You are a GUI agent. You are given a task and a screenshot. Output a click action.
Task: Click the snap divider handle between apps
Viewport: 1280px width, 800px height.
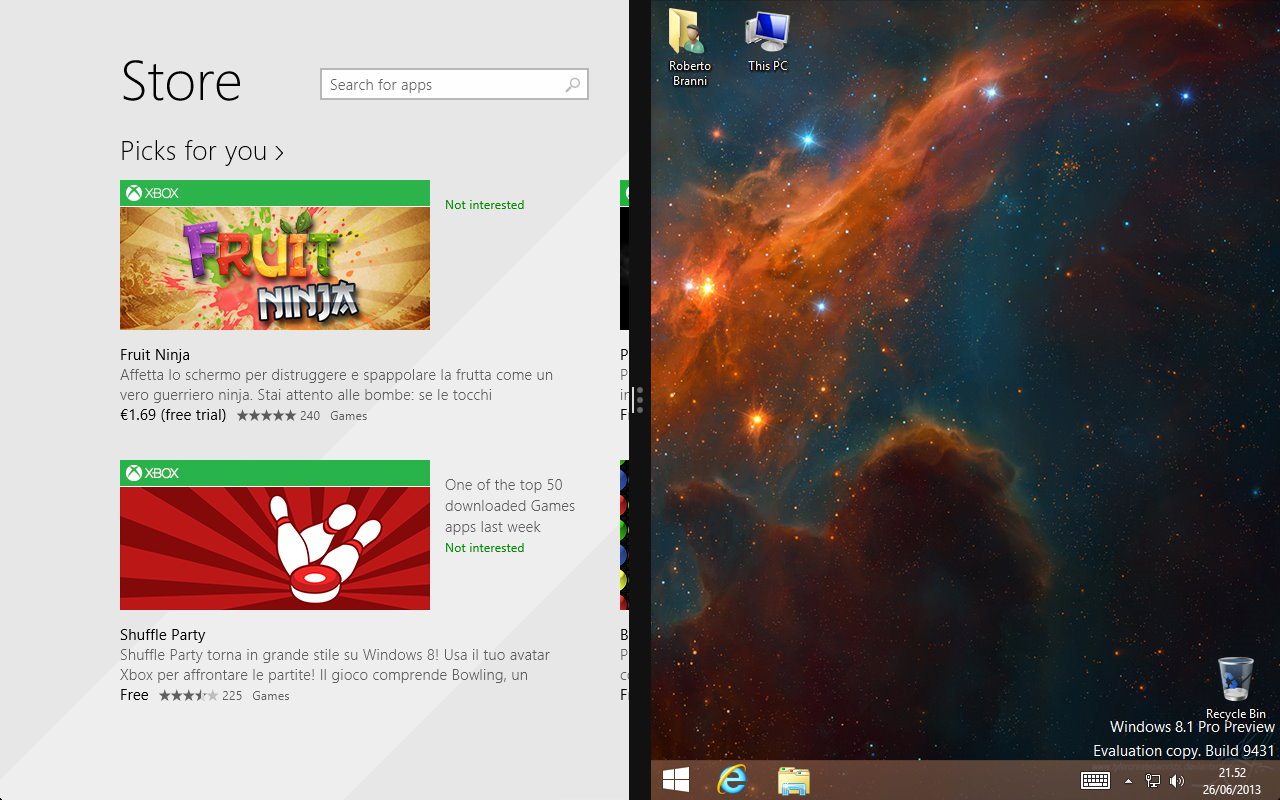[x=640, y=400]
